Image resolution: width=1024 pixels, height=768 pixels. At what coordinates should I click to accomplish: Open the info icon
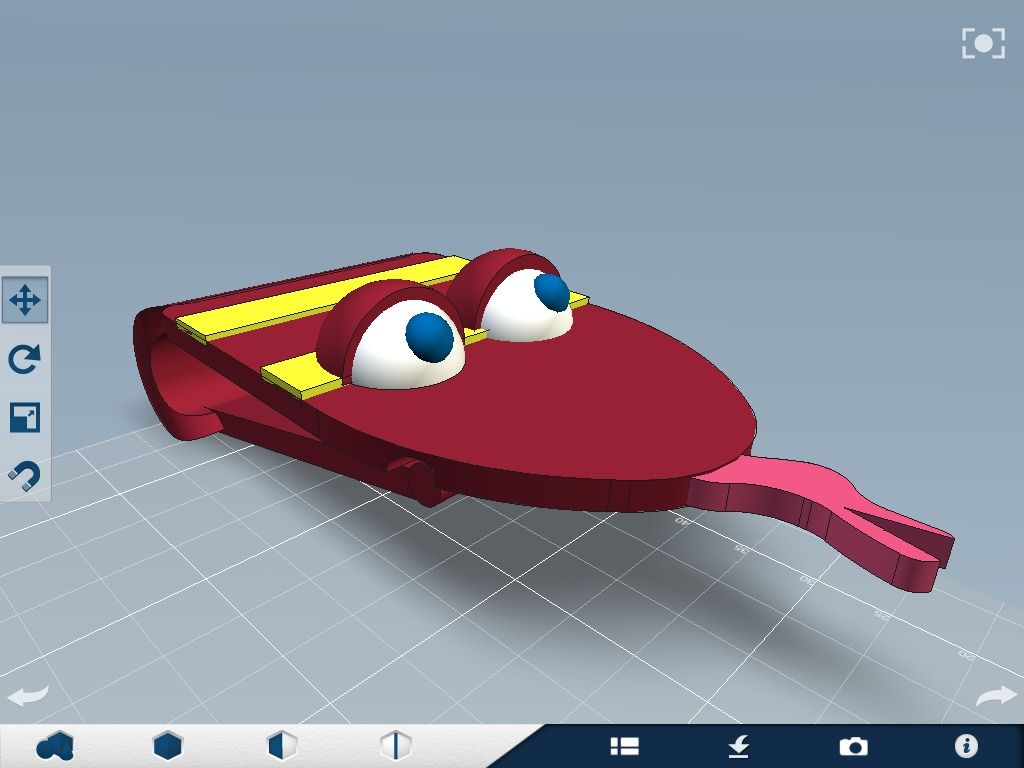(x=967, y=746)
